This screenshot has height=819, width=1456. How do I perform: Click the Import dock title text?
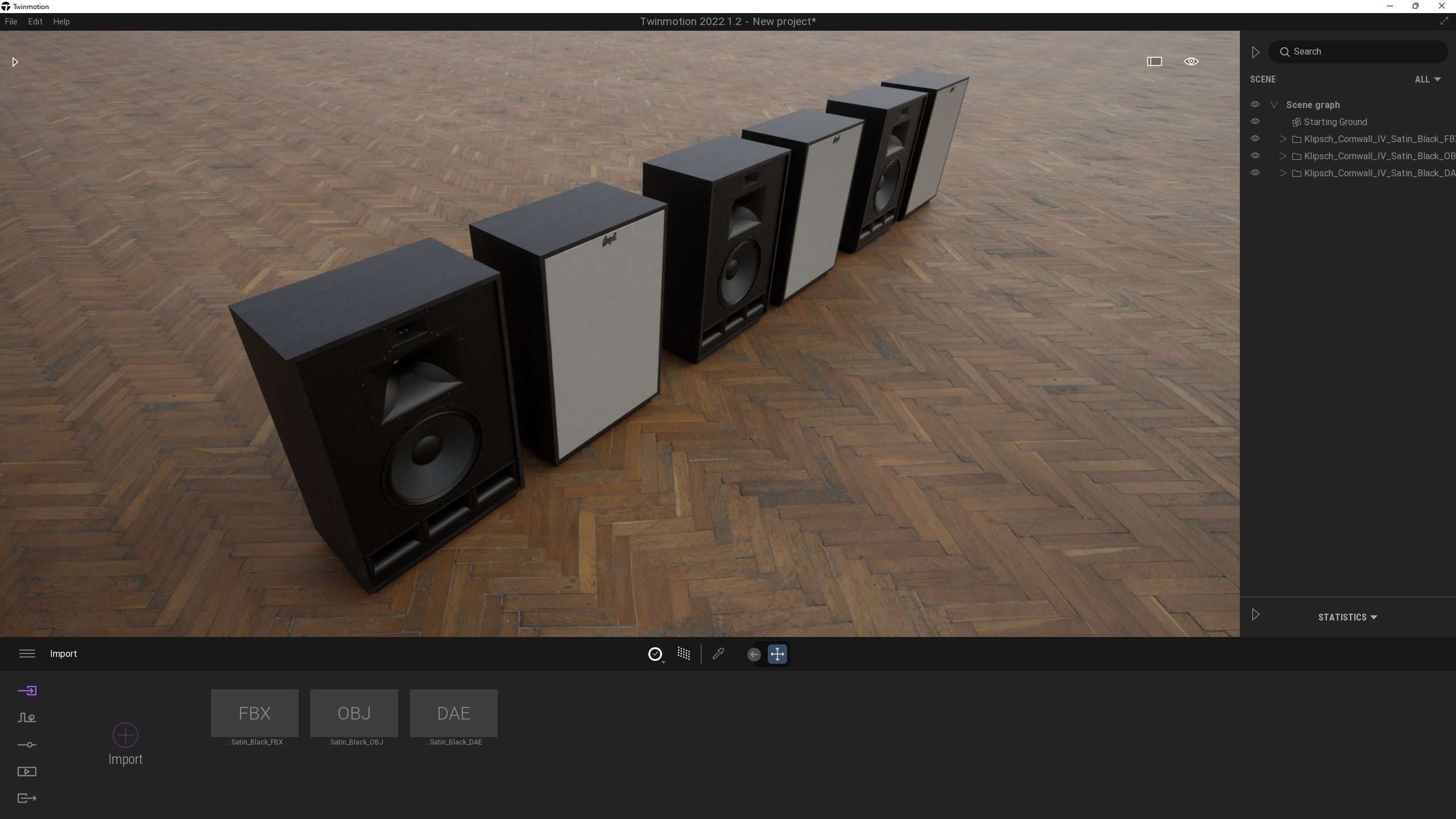63,653
